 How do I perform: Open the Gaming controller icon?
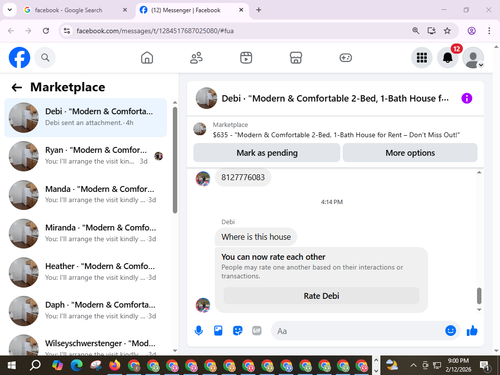pos(345,58)
